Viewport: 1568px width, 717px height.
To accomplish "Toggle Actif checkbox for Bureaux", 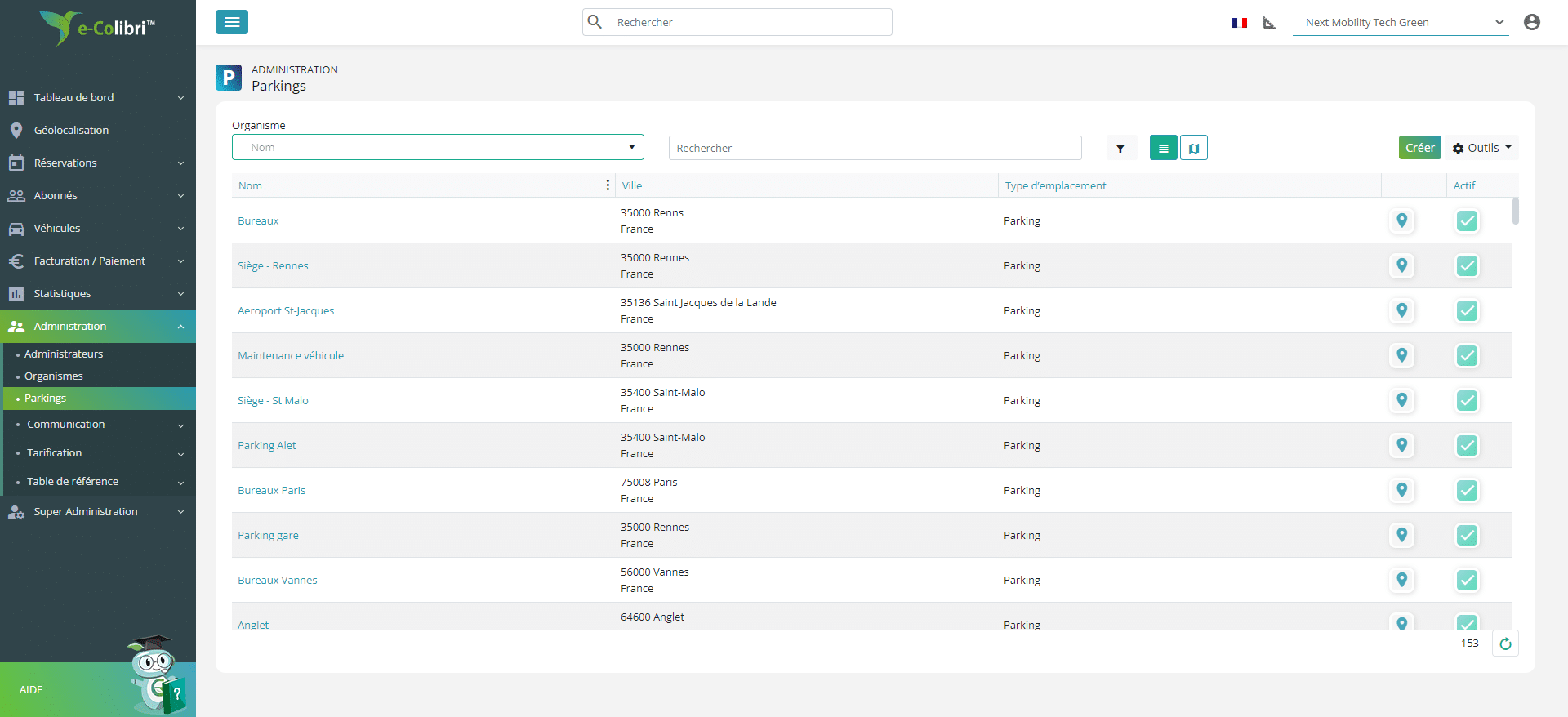I will [x=1468, y=220].
